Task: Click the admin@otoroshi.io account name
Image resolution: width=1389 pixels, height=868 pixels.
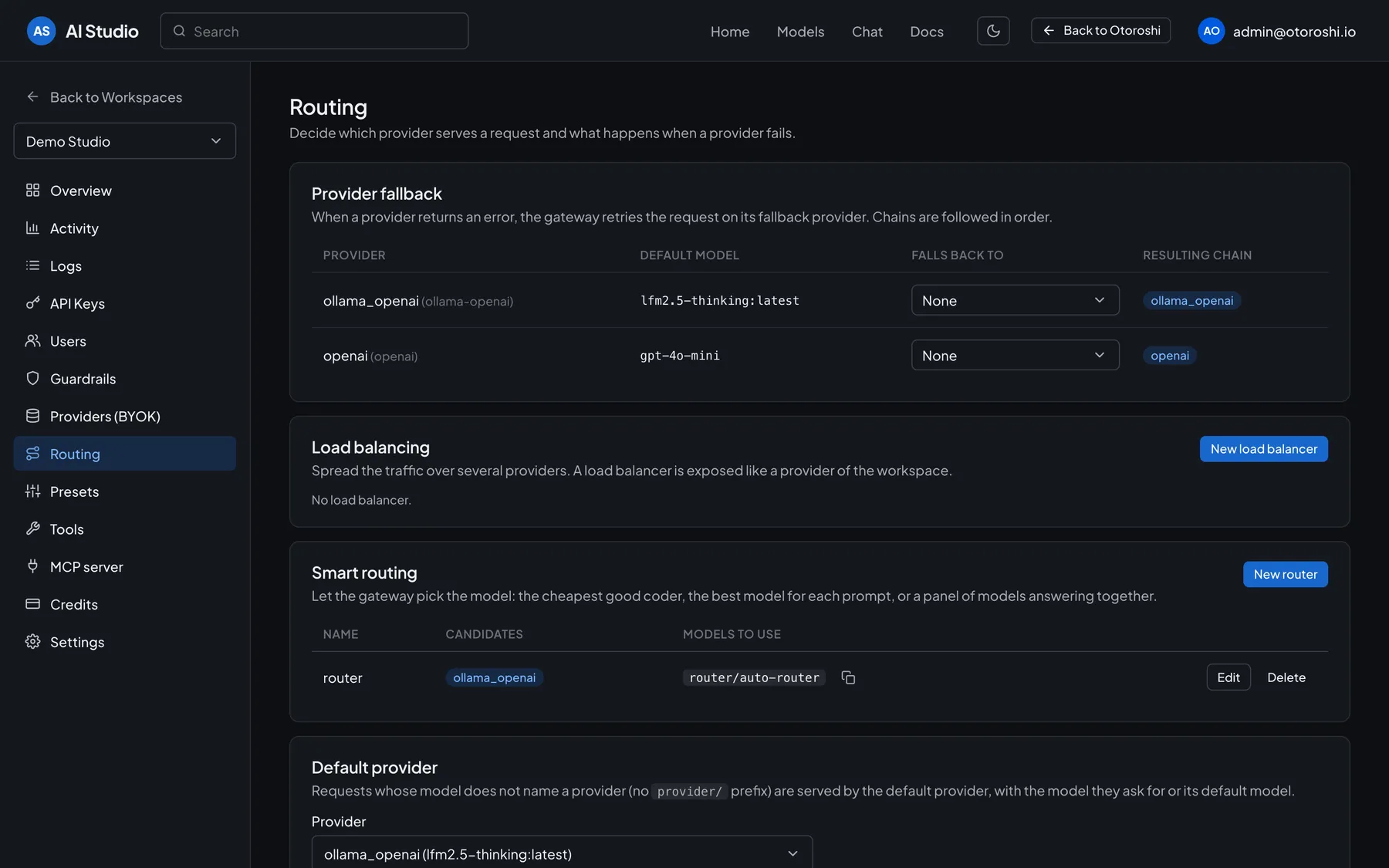Action: (1294, 32)
